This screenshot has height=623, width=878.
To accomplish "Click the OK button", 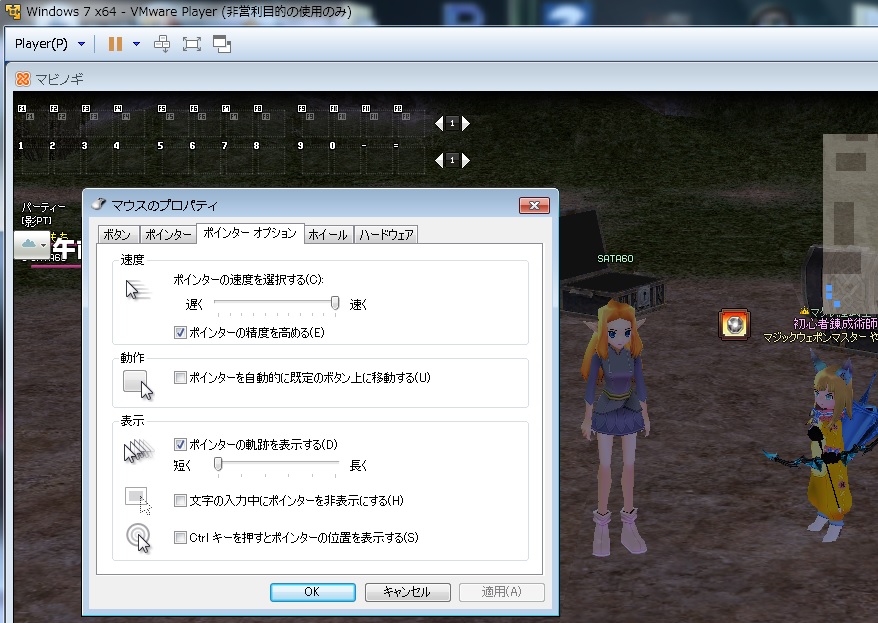I will 312,592.
